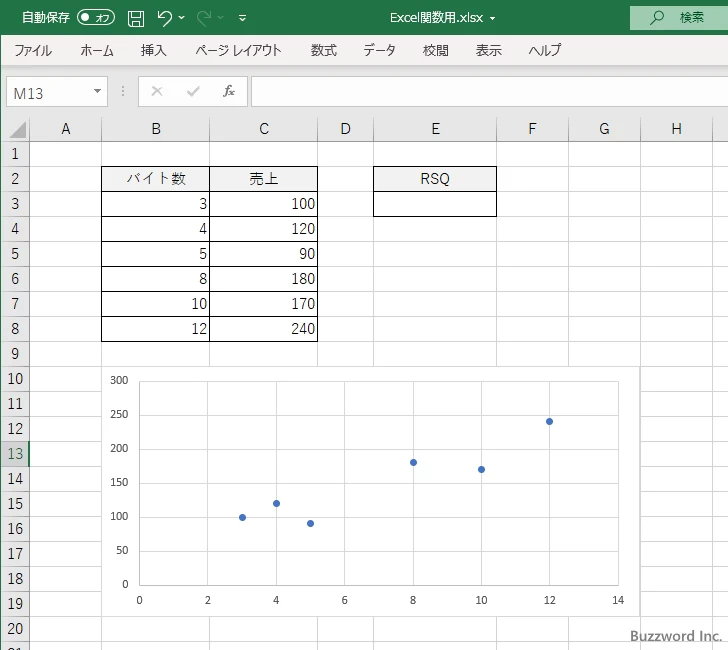The height and width of the screenshot is (650, 728).
Task: Open the Undo history dropdown arrow
Action: 182,18
